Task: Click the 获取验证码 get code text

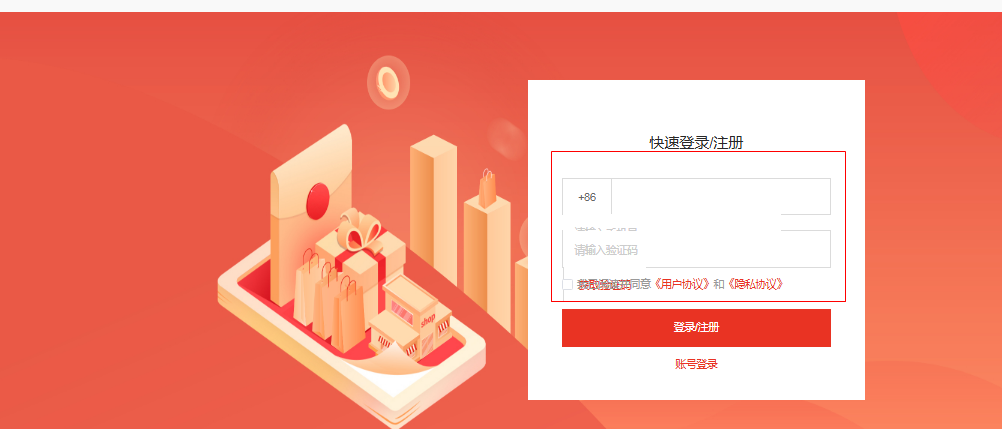Action: [x=605, y=285]
